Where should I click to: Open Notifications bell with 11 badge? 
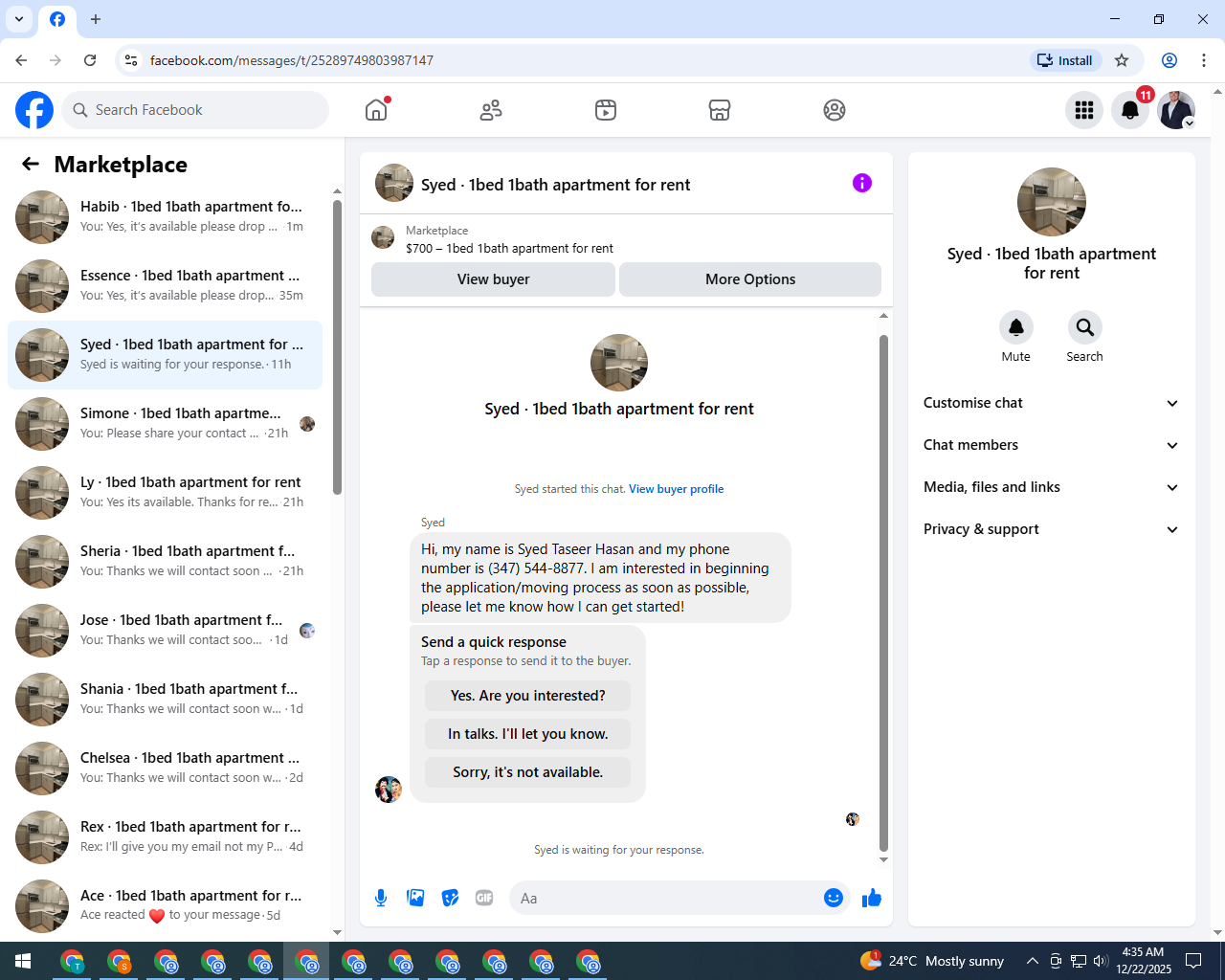point(1130,110)
